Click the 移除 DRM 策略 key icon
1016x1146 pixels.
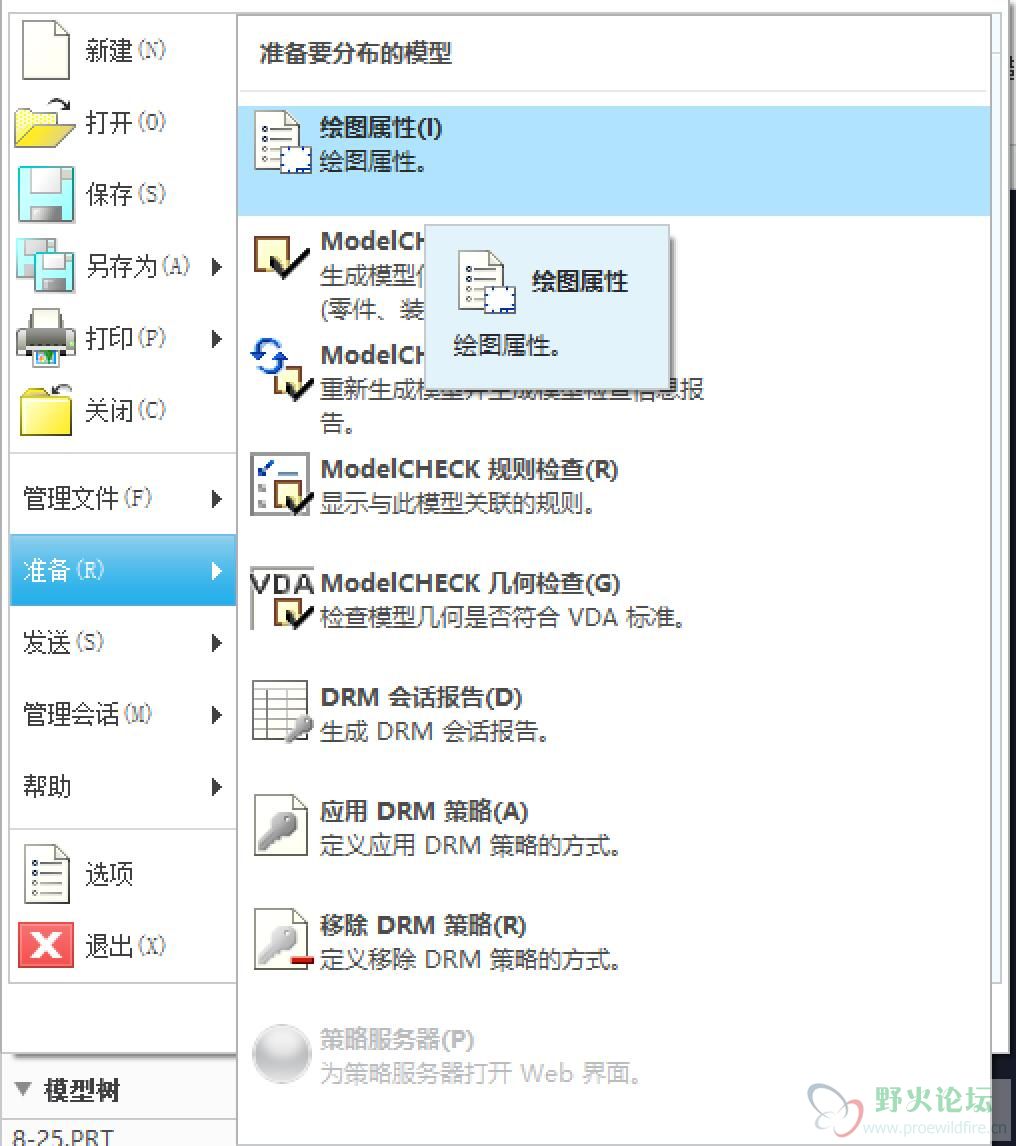coord(282,939)
